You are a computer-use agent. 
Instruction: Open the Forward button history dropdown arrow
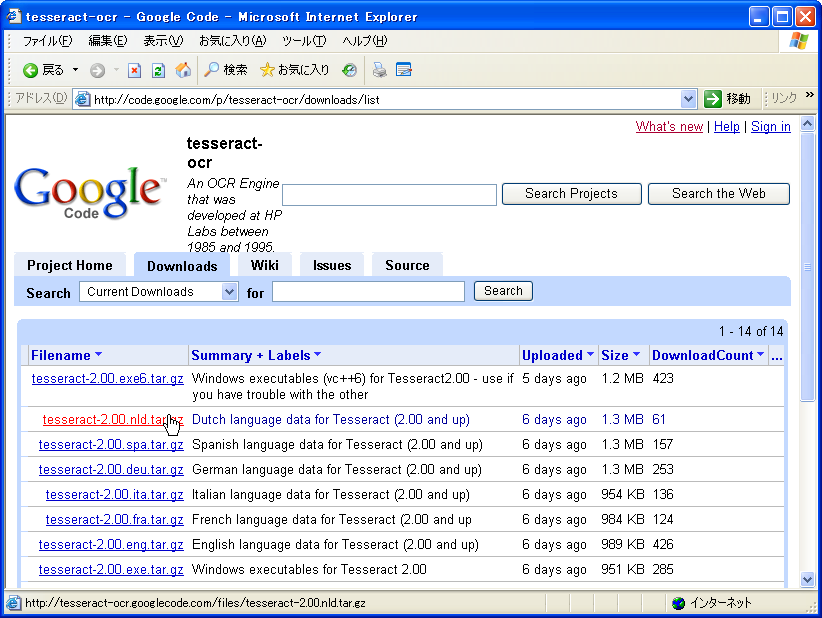pyautogui.click(x=116, y=70)
